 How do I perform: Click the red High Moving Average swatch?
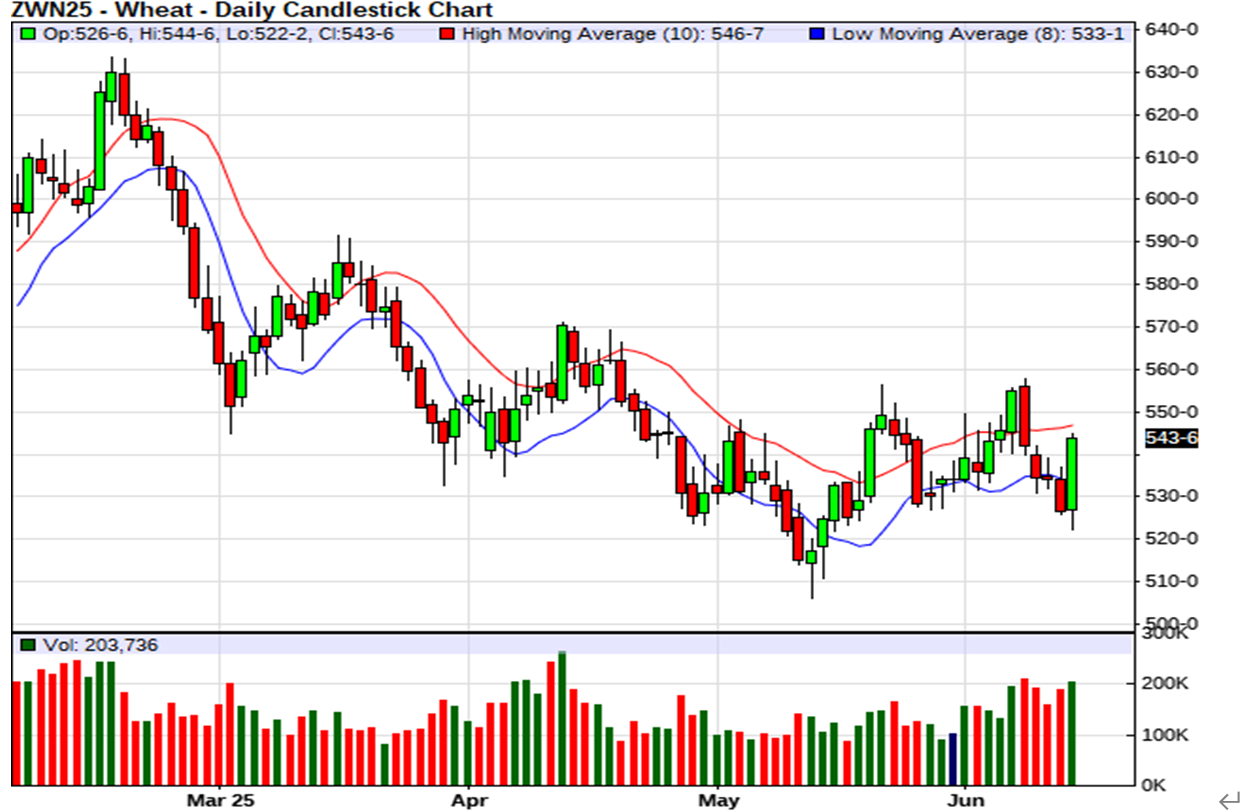click(x=446, y=34)
